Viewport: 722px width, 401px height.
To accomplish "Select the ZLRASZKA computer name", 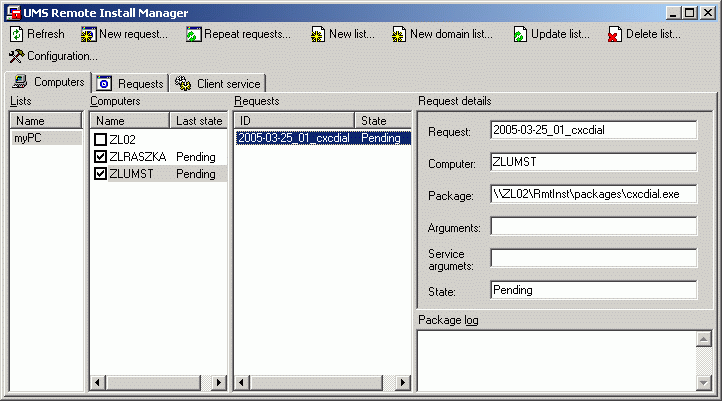I will pos(138,157).
